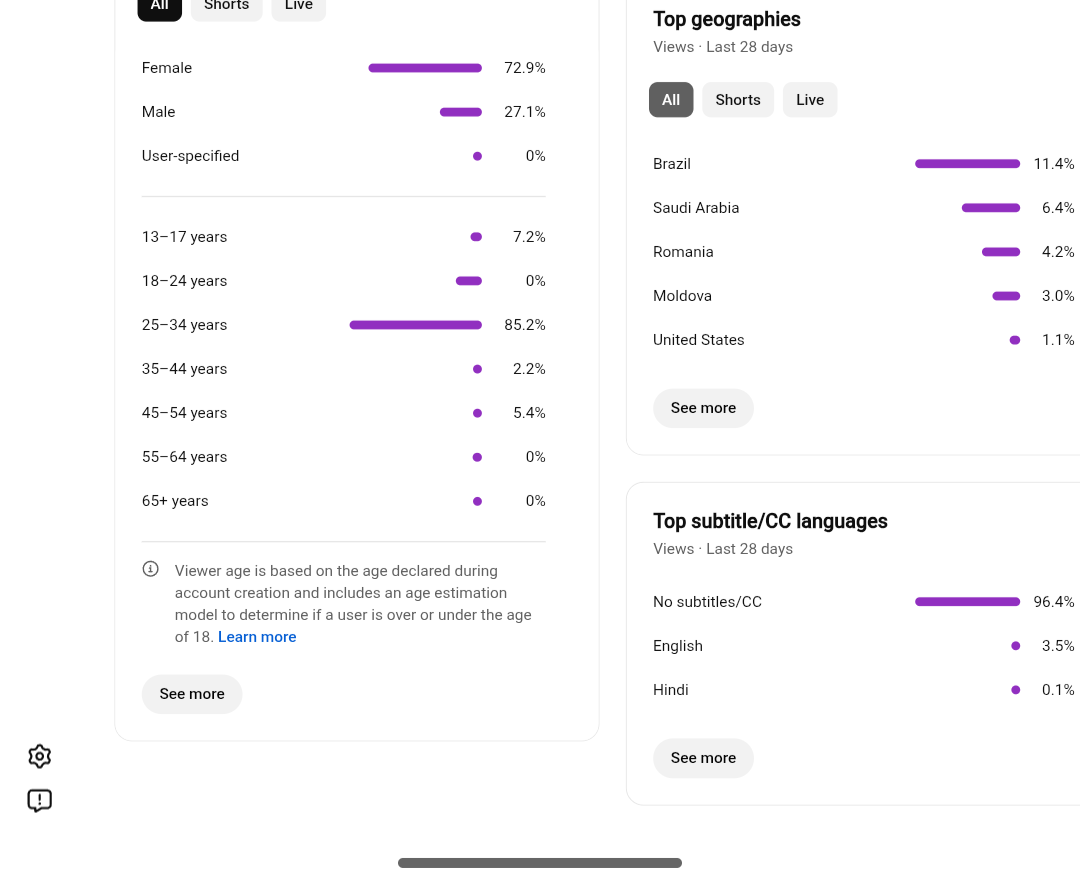Screen dimensions: 1080x894
Task: Open the Learn more link
Action: (x=257, y=637)
